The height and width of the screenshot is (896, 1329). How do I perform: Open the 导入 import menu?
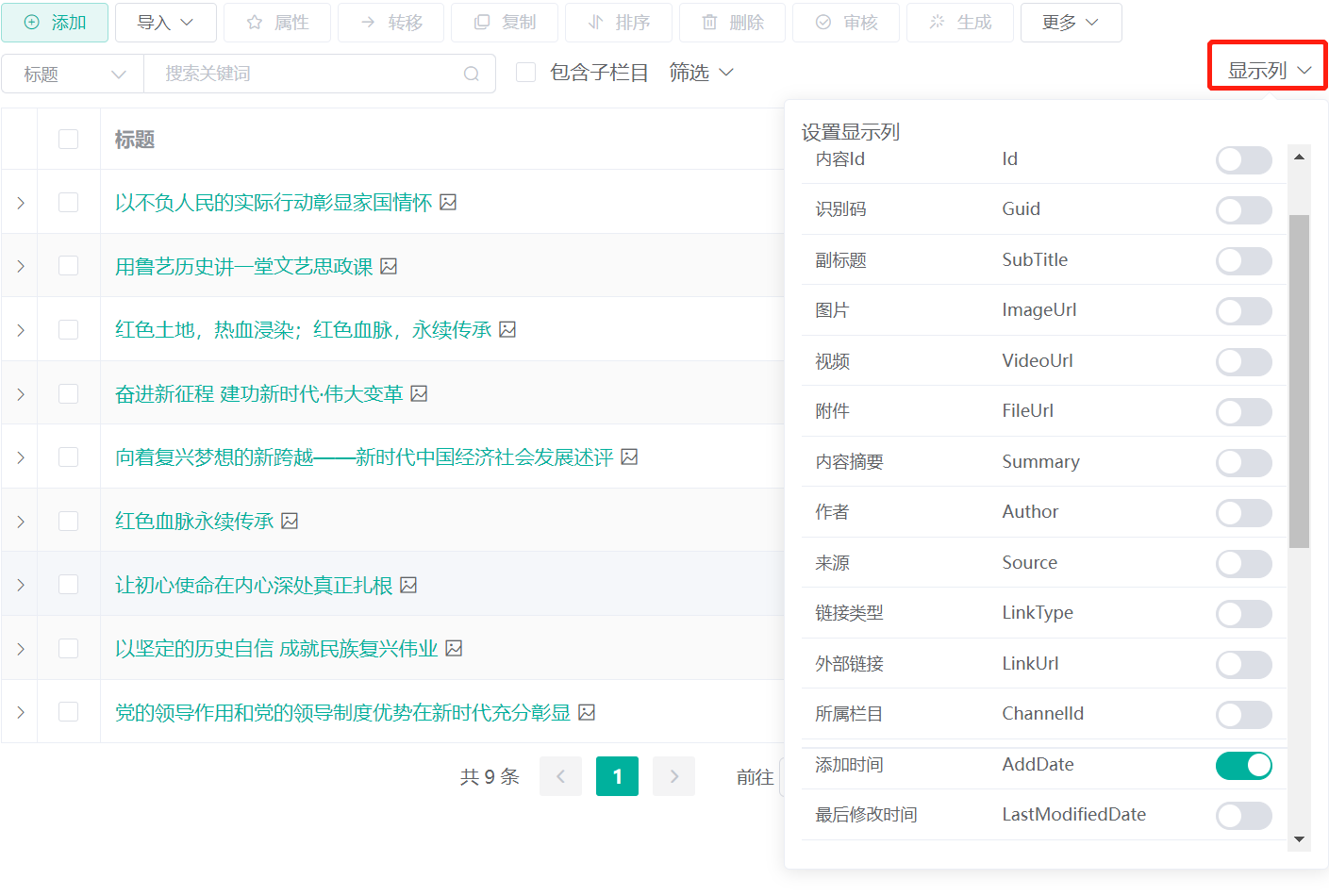[x=165, y=23]
